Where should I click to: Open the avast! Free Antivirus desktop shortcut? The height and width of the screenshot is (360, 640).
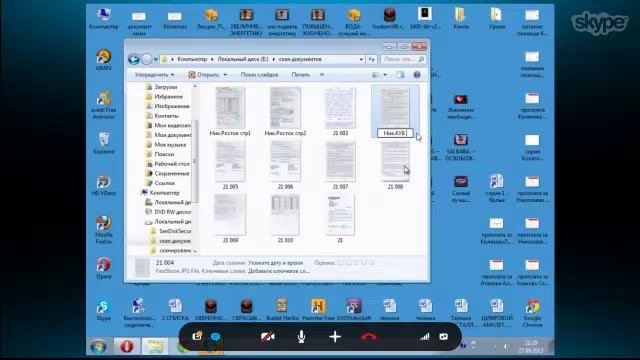coord(104,105)
